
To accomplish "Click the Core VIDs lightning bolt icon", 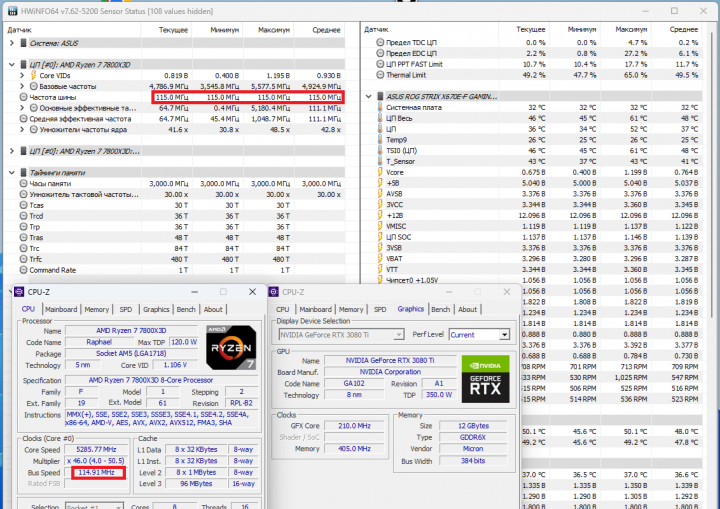I will coord(34,75).
